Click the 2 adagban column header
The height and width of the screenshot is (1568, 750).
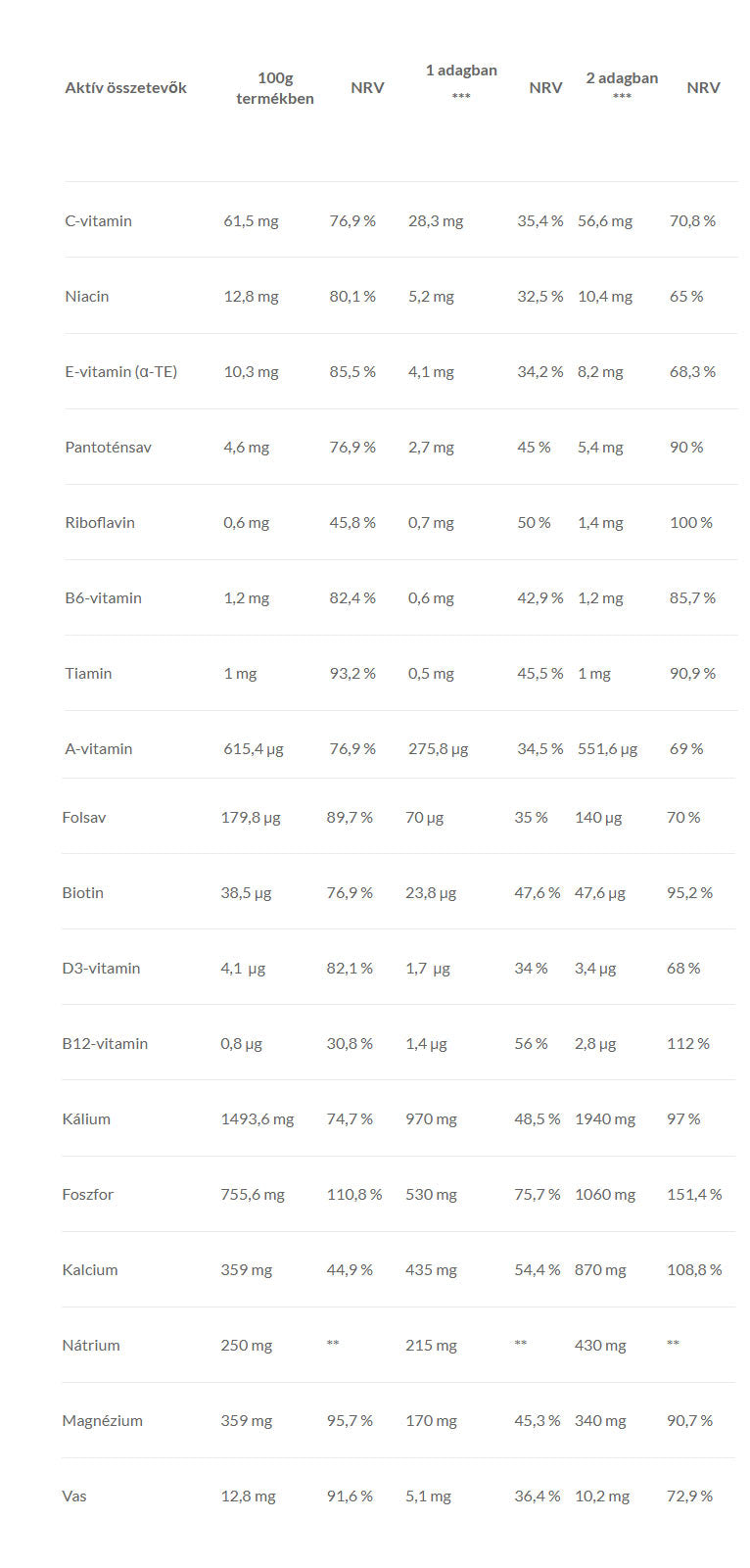click(622, 86)
